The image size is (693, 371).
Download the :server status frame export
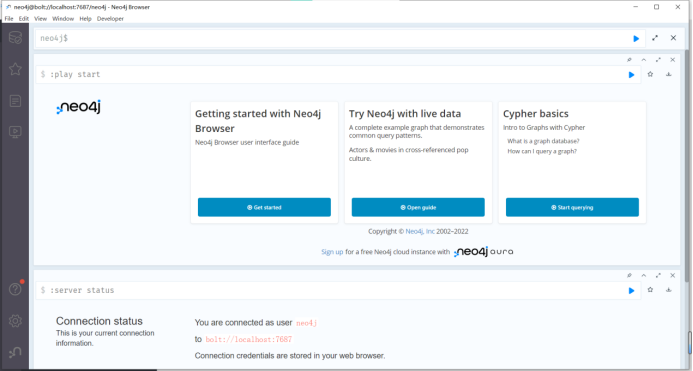[x=669, y=290]
